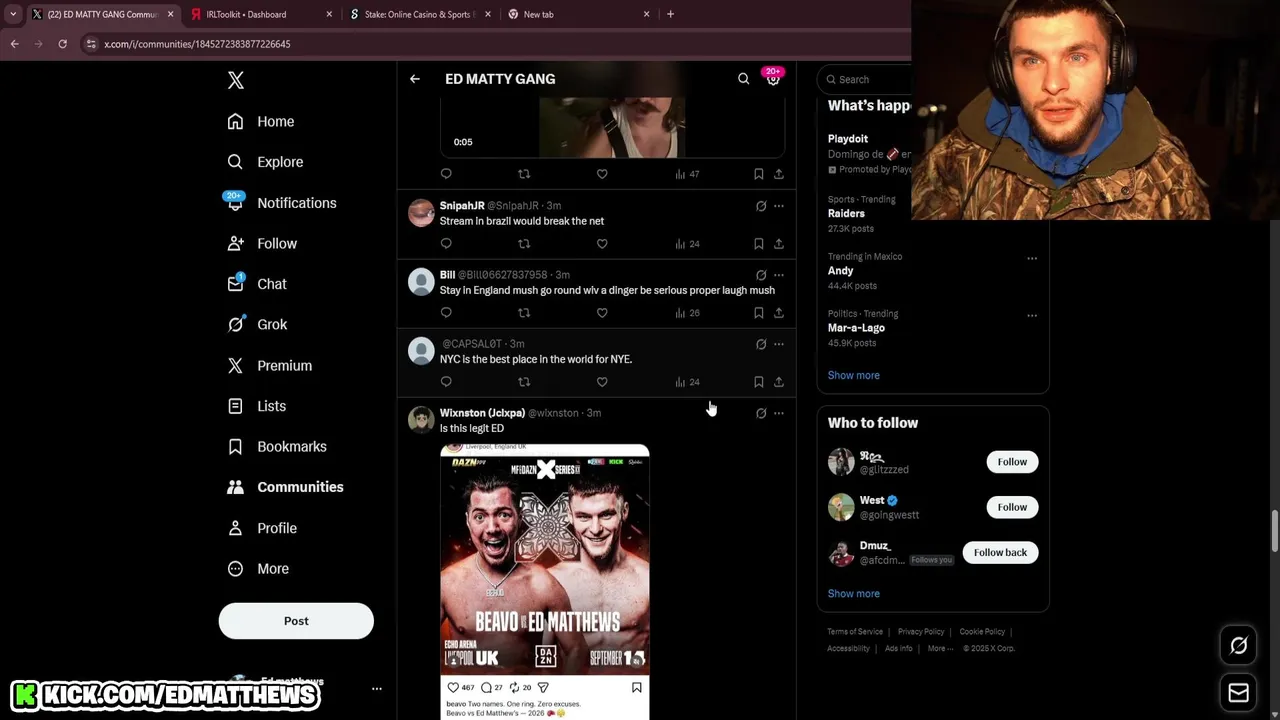The width and height of the screenshot is (1280, 720).
Task: Open a new browser tab
Action: (670, 14)
